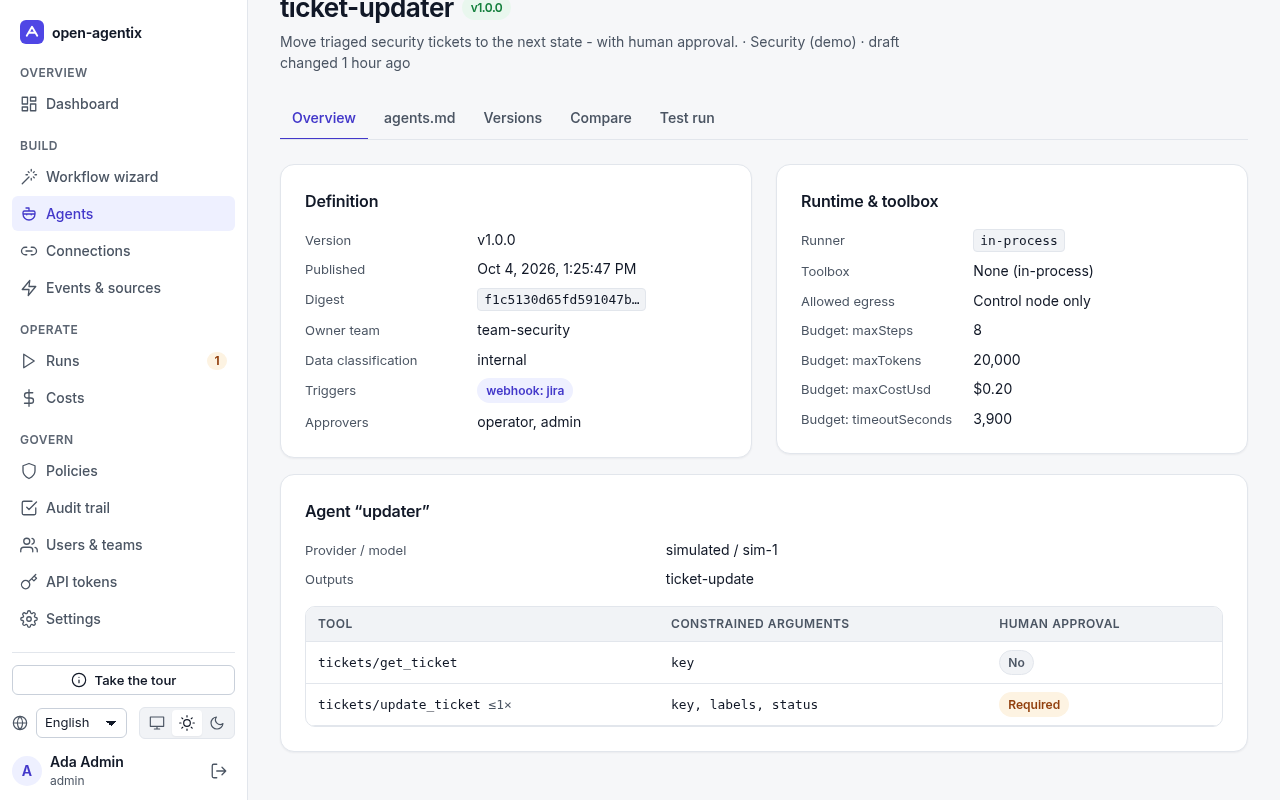The width and height of the screenshot is (1280, 800).
Task: Open Events & sources page
Action: coord(123,288)
